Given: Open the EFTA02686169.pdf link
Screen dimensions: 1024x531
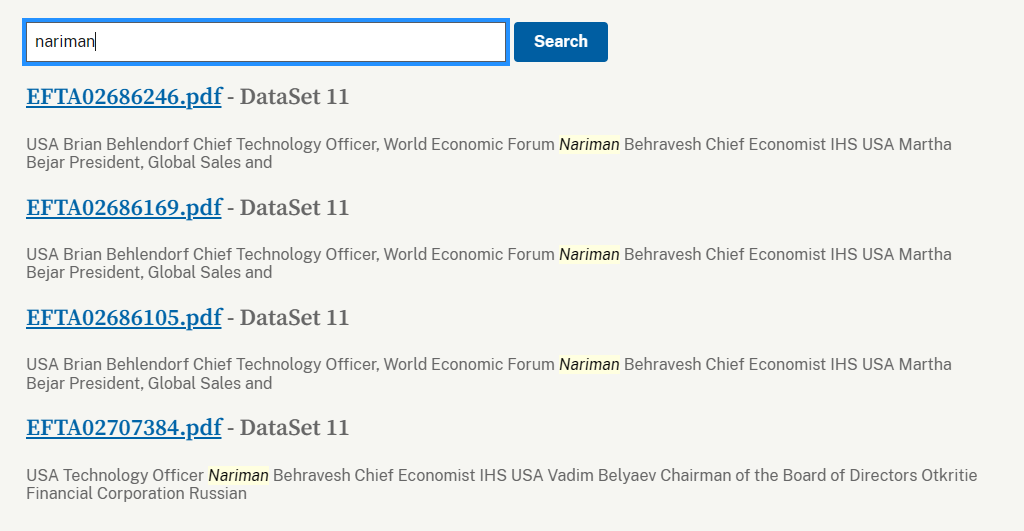Looking at the screenshot, I should 123,208.
